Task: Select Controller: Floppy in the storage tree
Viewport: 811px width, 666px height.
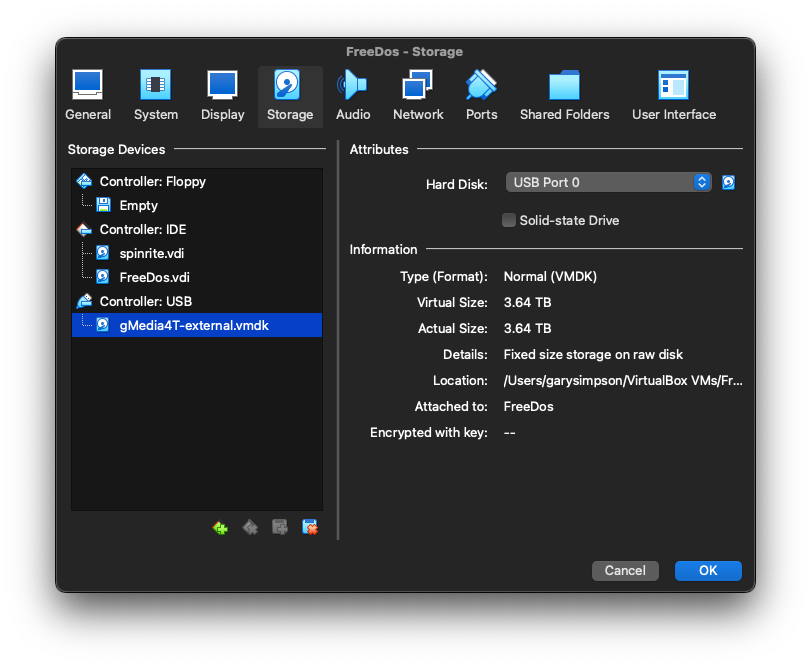Action: click(x=152, y=182)
